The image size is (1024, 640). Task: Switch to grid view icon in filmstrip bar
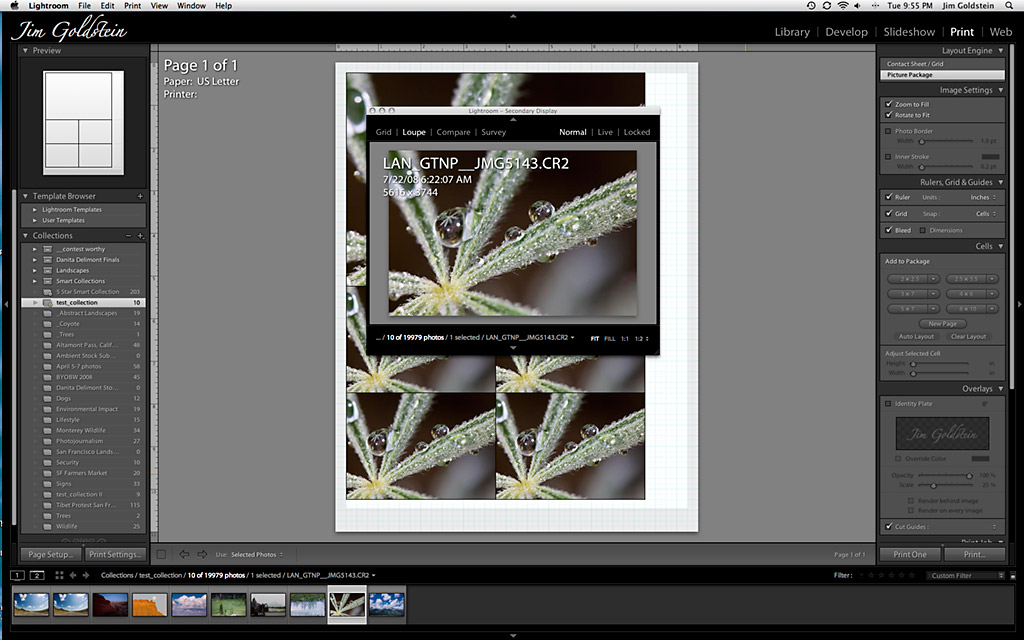pos(59,575)
